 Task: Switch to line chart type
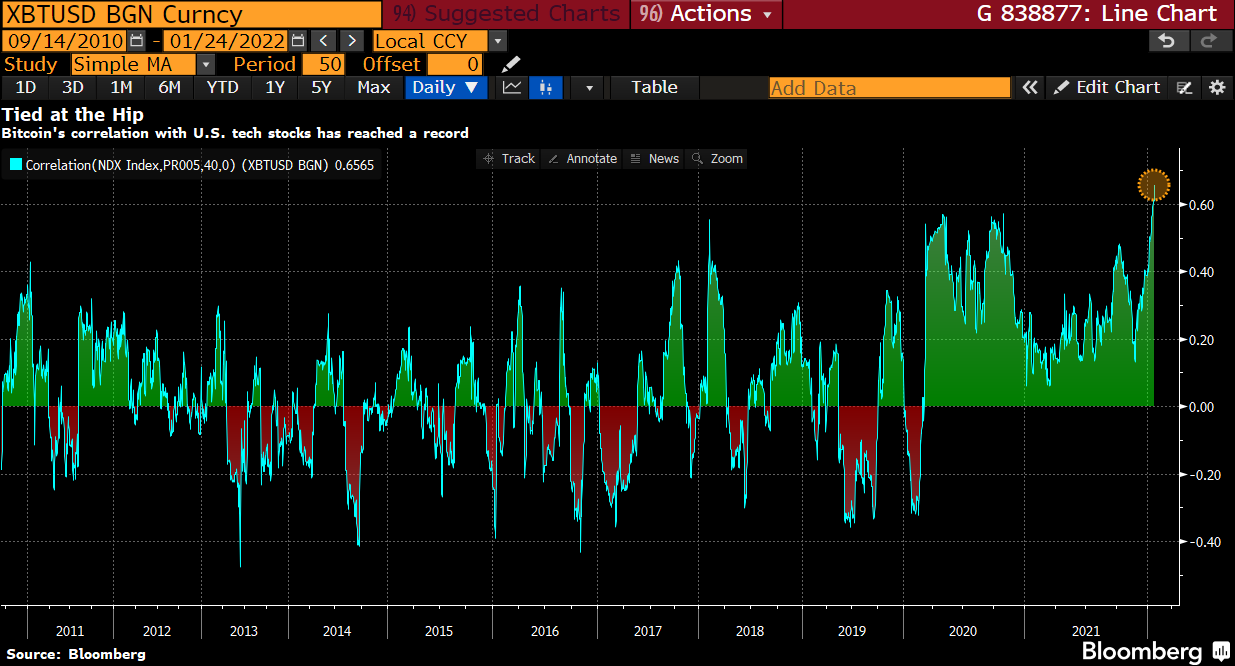click(512, 87)
